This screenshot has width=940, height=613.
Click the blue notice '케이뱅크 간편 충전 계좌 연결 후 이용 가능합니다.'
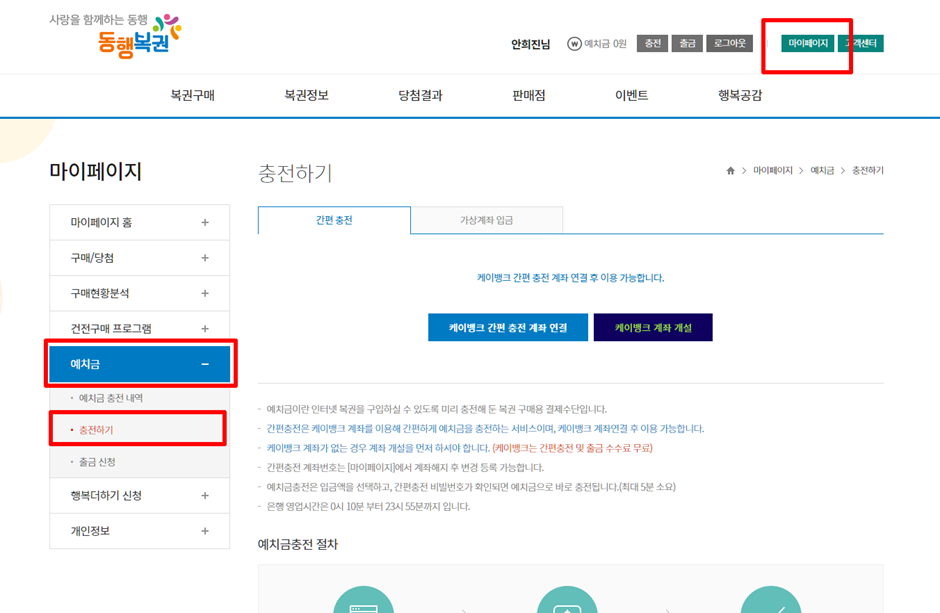[x=570, y=278]
